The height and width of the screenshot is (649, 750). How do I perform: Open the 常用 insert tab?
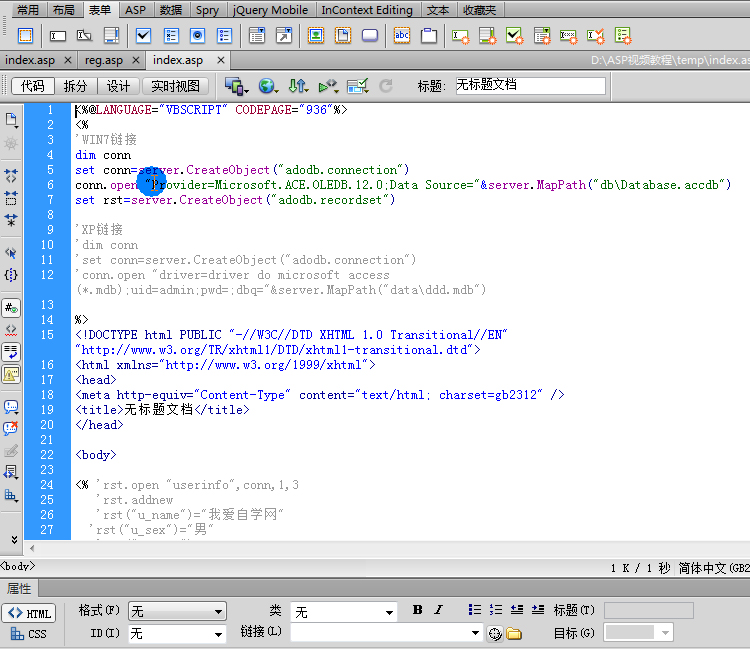[x=28, y=10]
